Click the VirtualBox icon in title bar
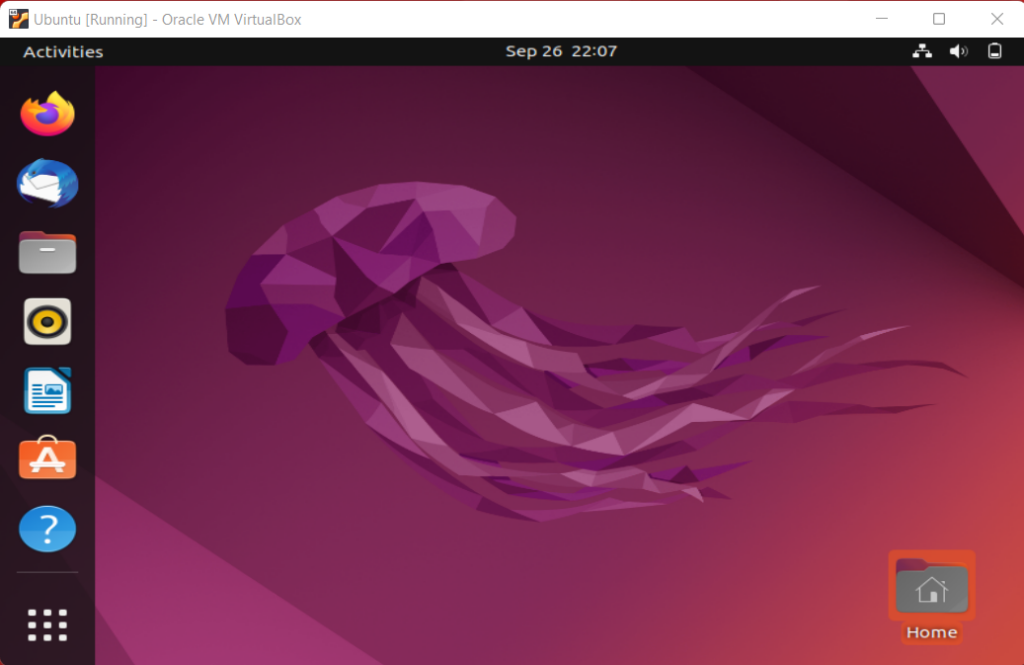Viewport: 1024px width, 665px height. point(18,19)
